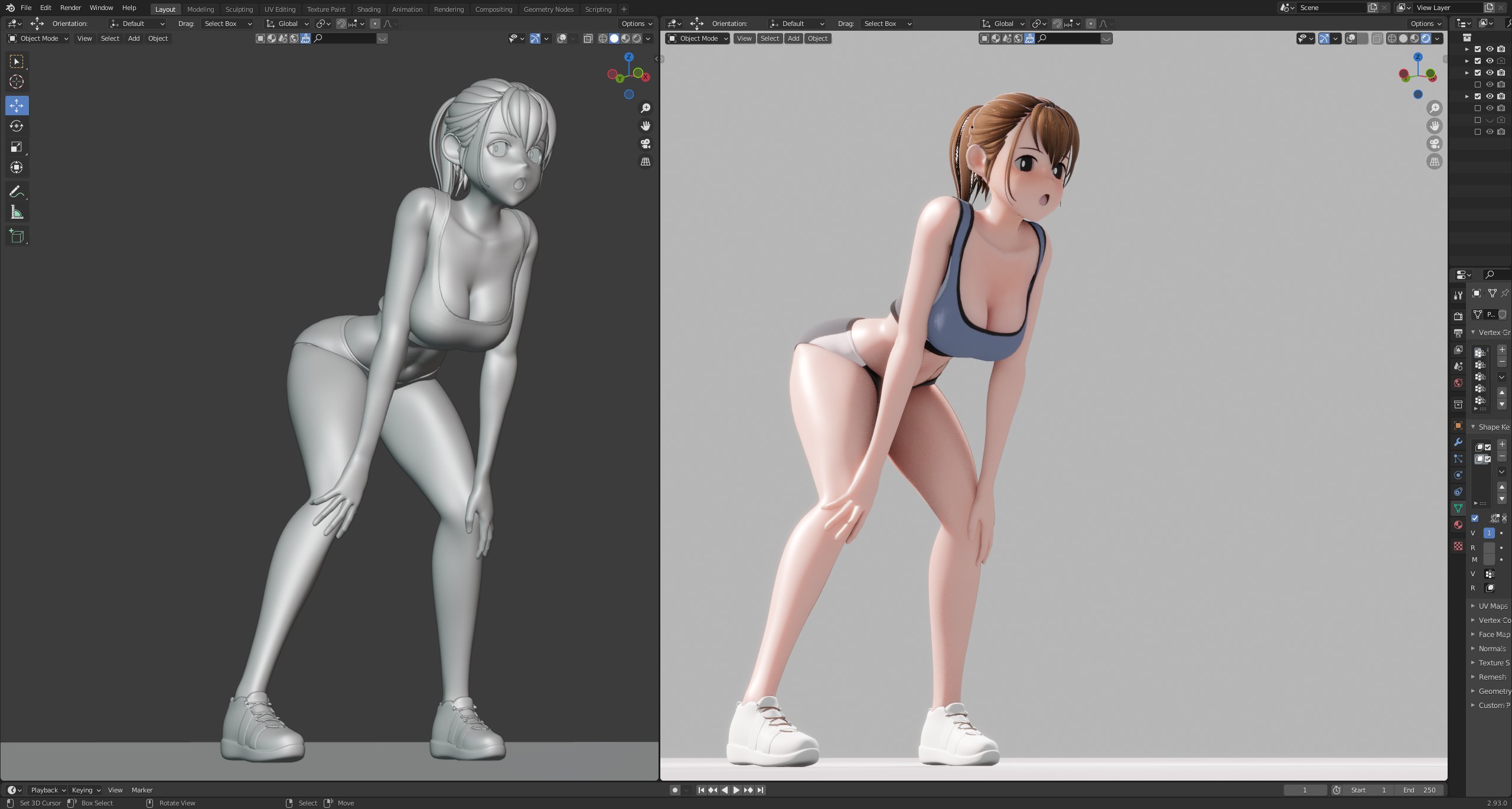The width and height of the screenshot is (1512, 809).
Task: Set right viewport to solid shading
Action: click(x=1403, y=38)
